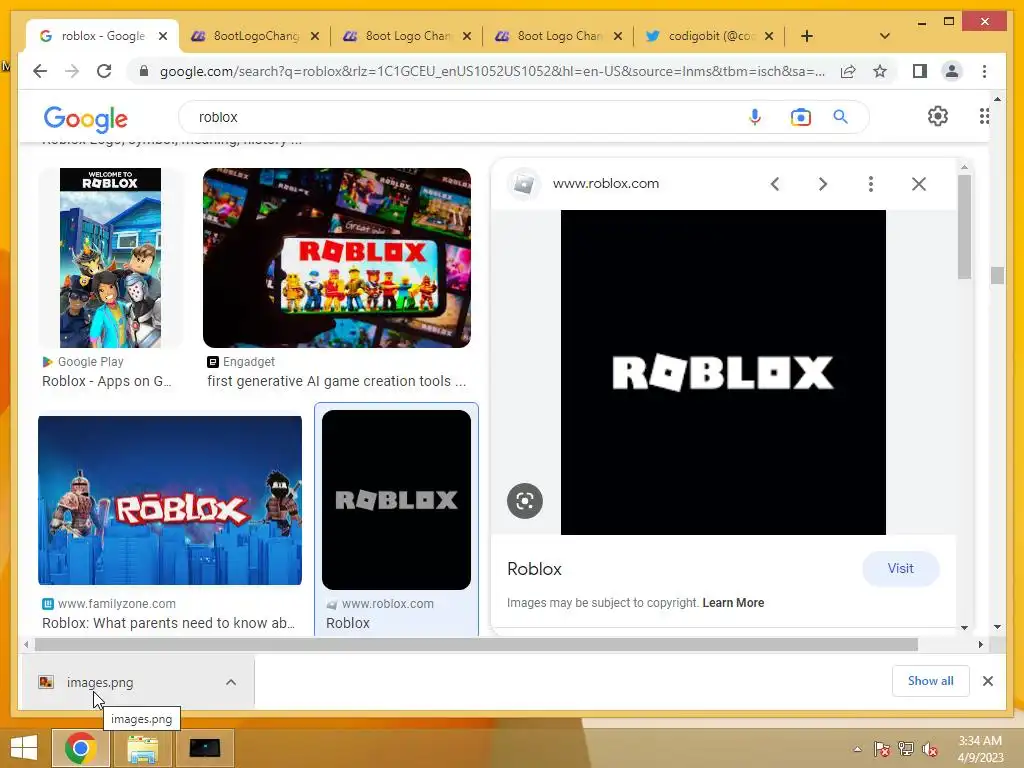Open the tab search dropdown
Screen dimensions: 1024x768
tap(884, 36)
